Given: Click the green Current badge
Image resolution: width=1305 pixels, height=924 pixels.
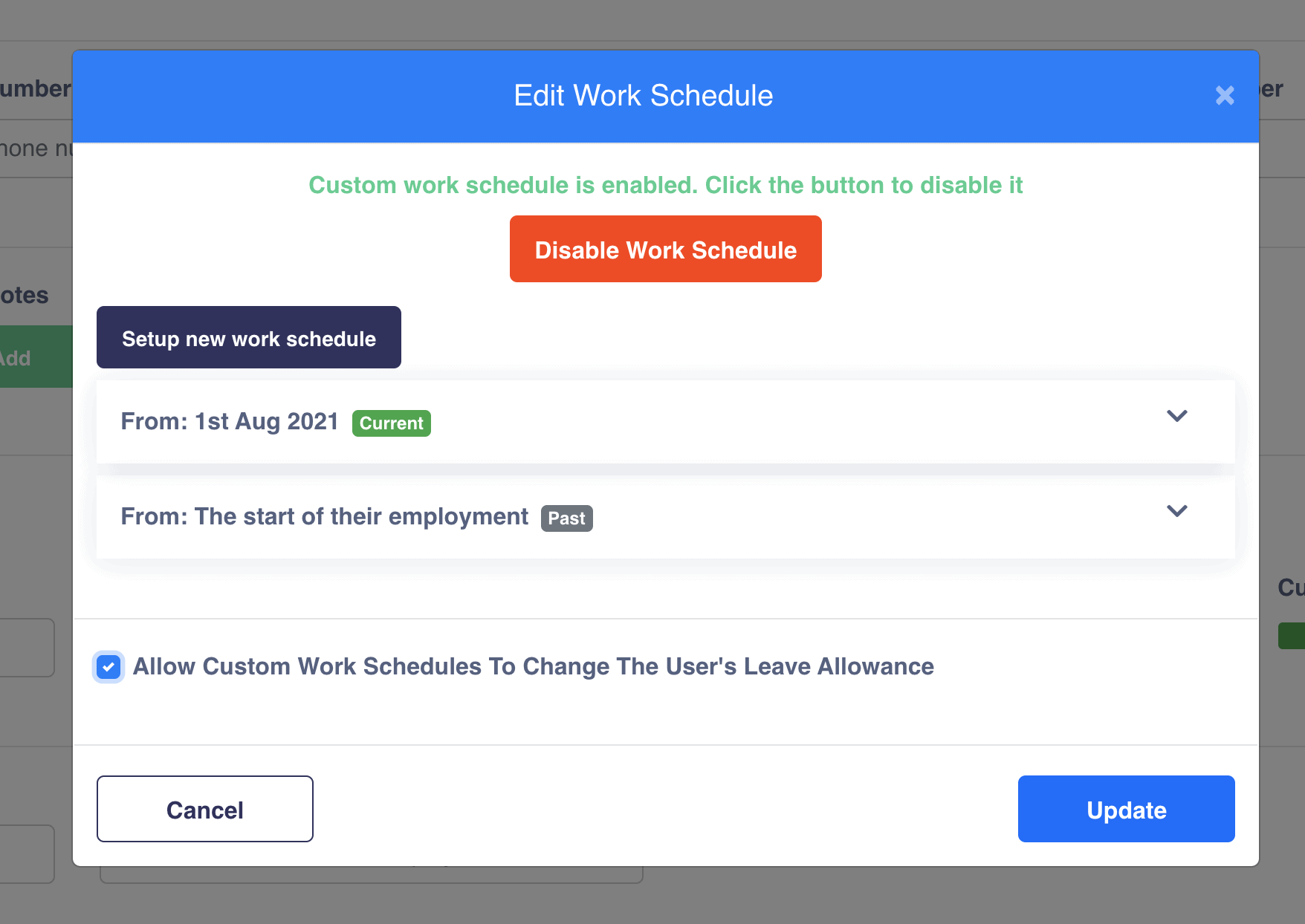Looking at the screenshot, I should tap(391, 423).
